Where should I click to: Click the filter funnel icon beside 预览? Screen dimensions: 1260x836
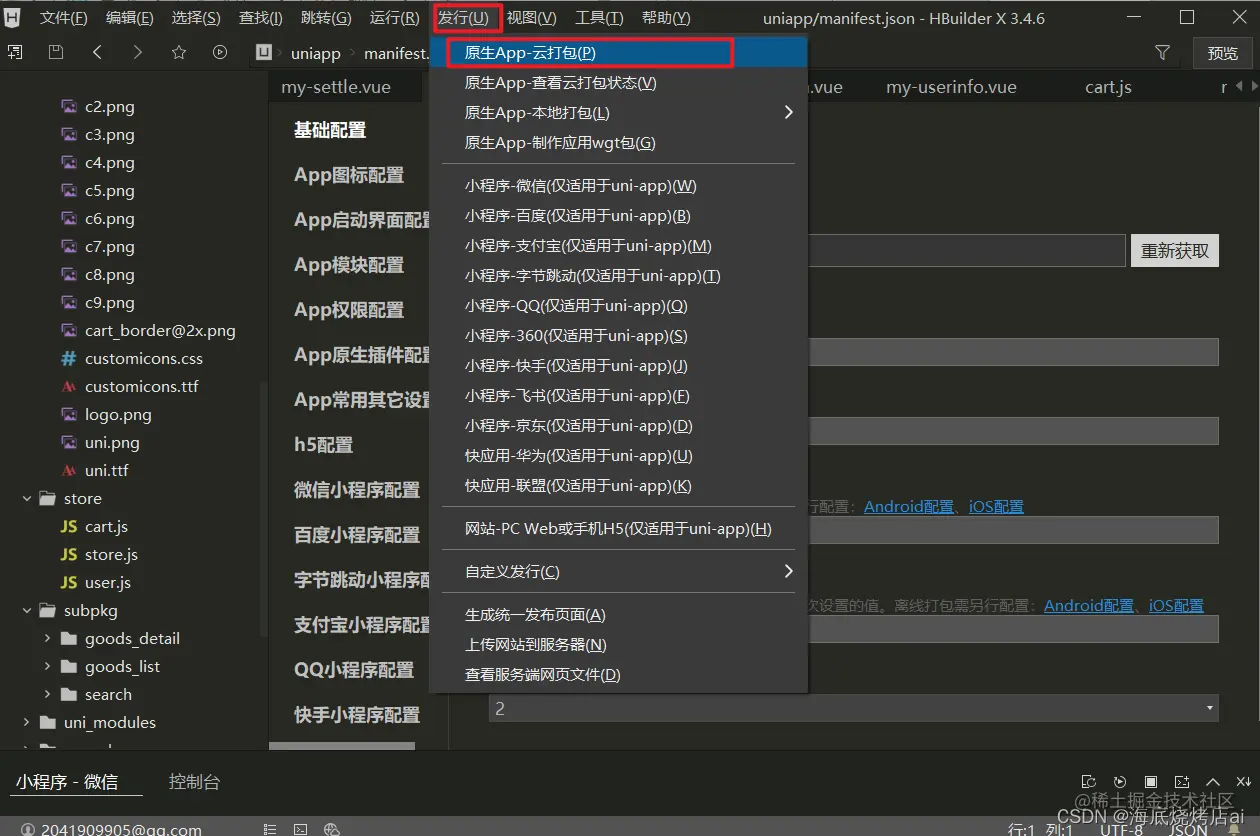[1162, 53]
